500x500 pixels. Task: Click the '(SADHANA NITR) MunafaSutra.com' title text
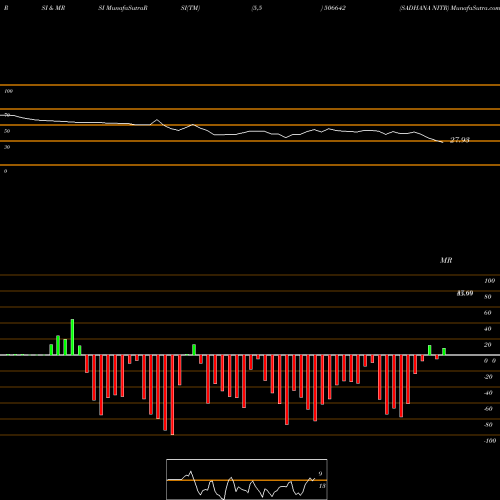click(x=449, y=8)
